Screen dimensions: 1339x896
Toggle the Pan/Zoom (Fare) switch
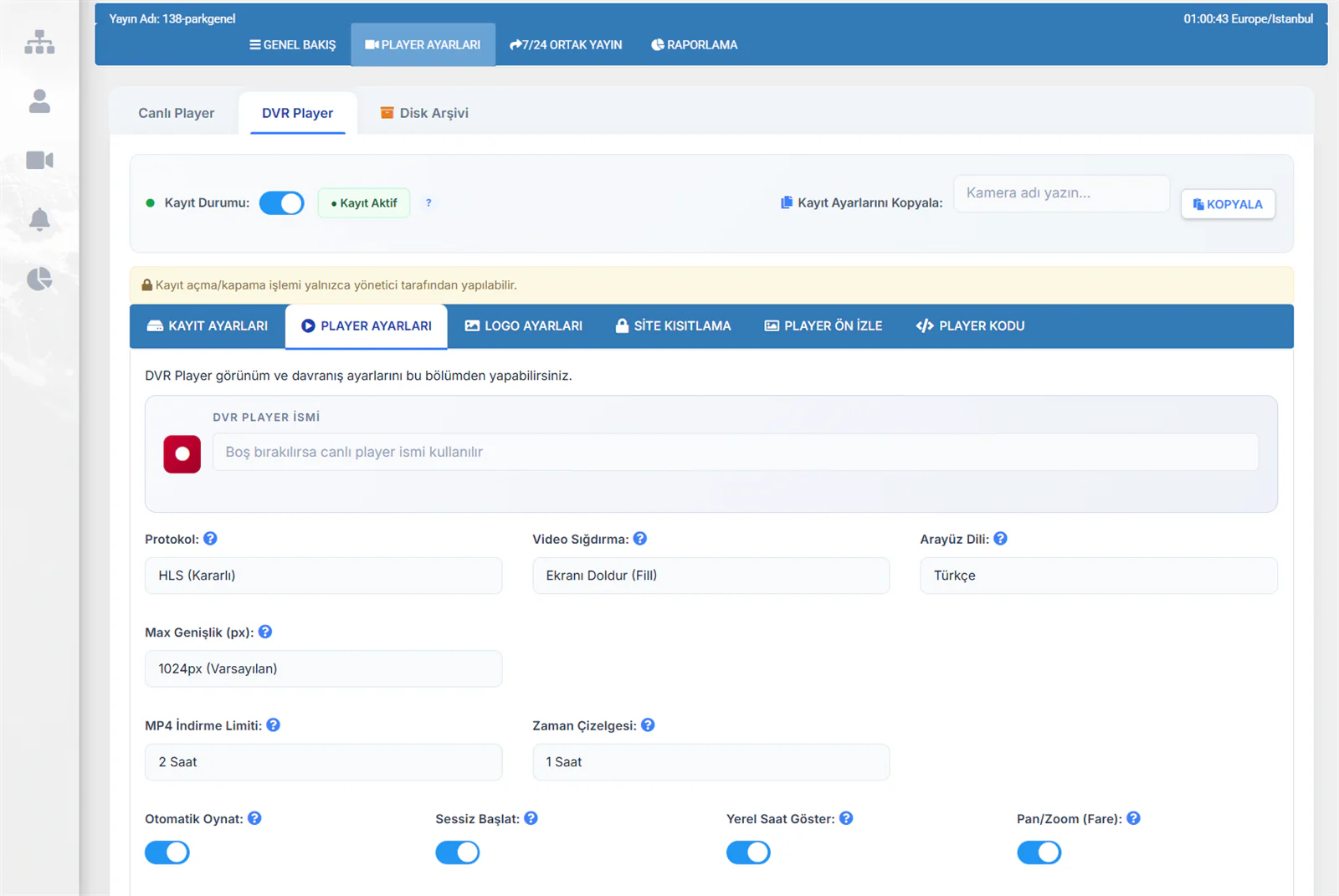click(x=1039, y=852)
